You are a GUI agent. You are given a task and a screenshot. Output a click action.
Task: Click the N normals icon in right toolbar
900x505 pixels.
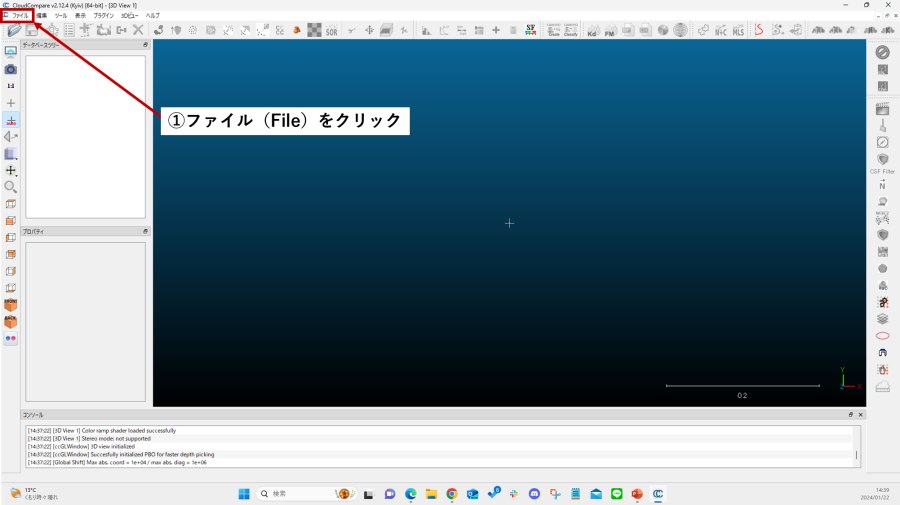[x=882, y=185]
